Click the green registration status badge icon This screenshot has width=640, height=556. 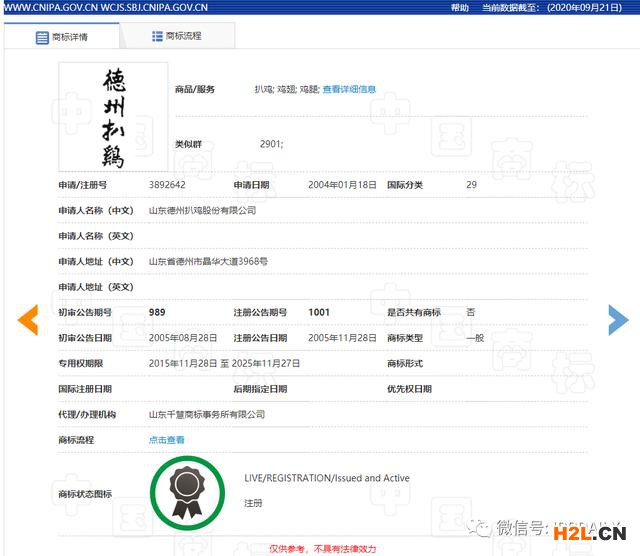tap(187, 493)
